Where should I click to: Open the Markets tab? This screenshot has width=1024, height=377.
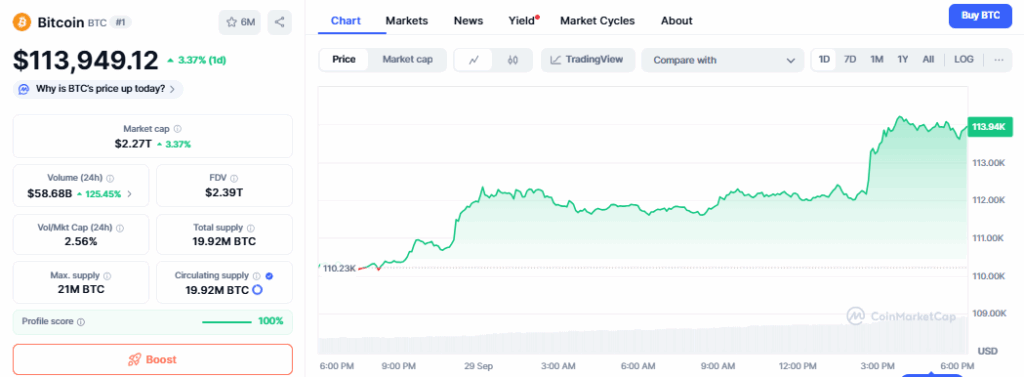pos(407,20)
